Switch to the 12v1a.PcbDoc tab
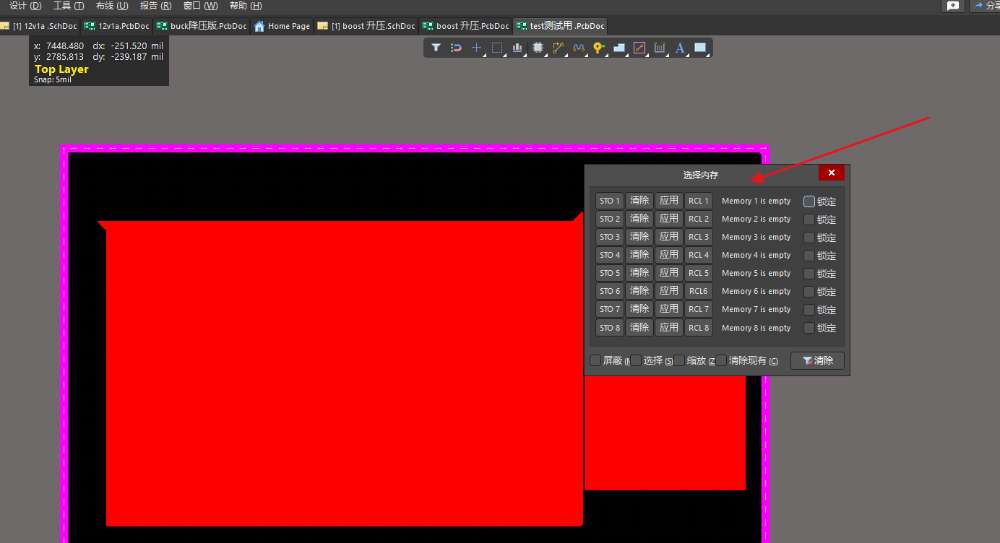The image size is (1000, 543). [x=117, y=26]
